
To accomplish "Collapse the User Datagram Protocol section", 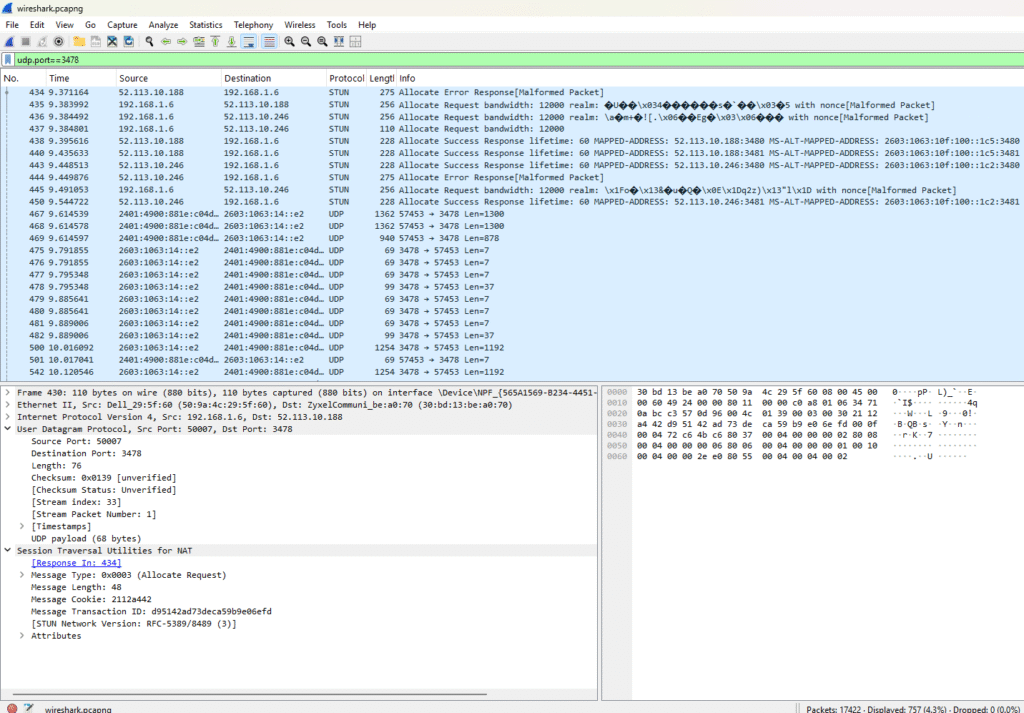I will tap(8, 429).
